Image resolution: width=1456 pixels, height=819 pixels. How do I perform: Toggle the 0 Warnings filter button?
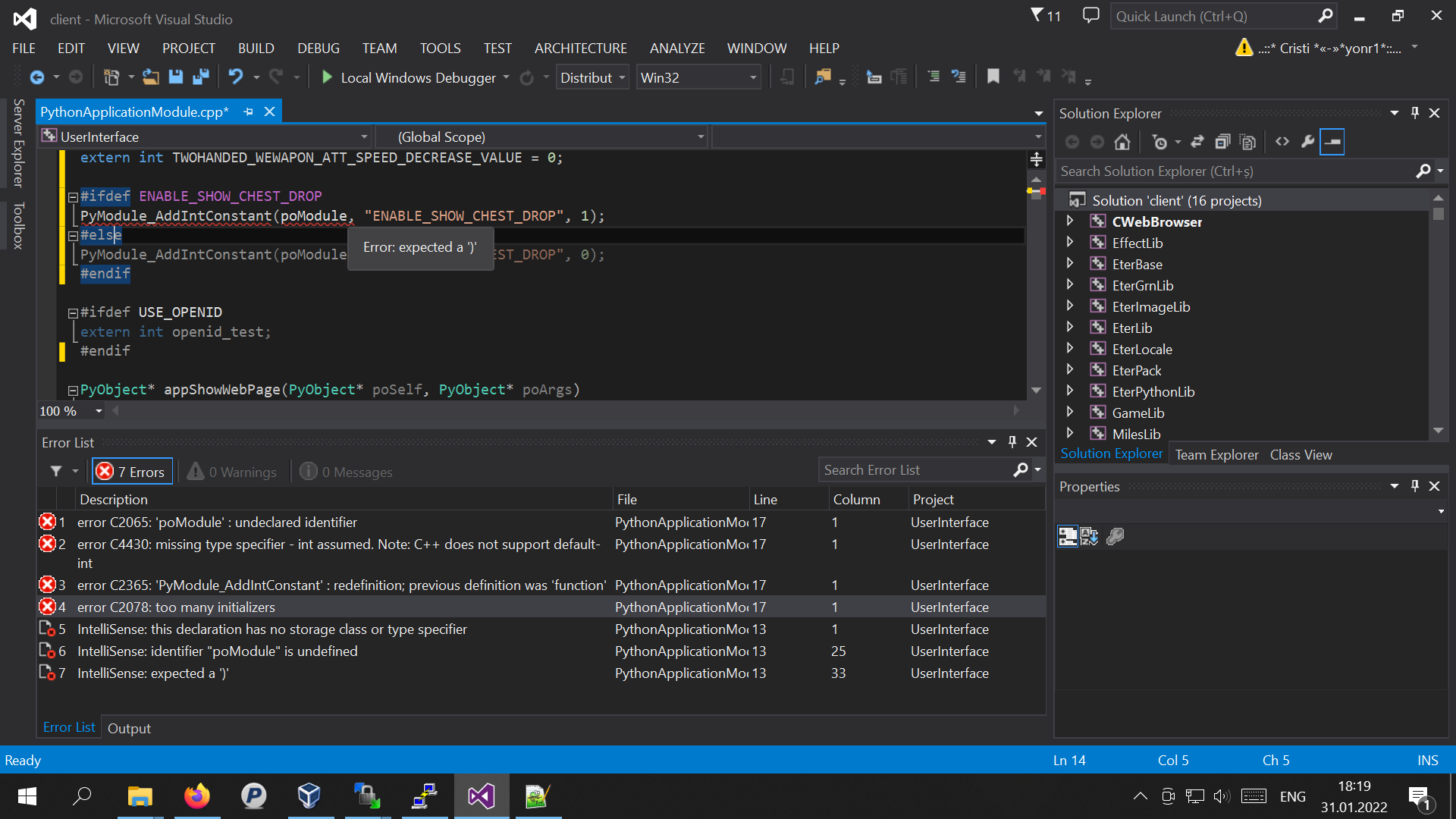tap(232, 472)
